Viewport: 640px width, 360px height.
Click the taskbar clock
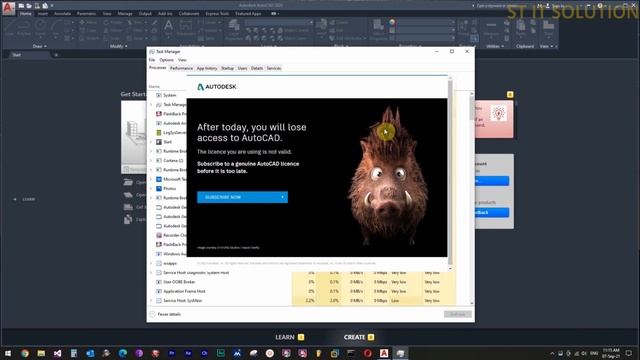click(x=611, y=353)
